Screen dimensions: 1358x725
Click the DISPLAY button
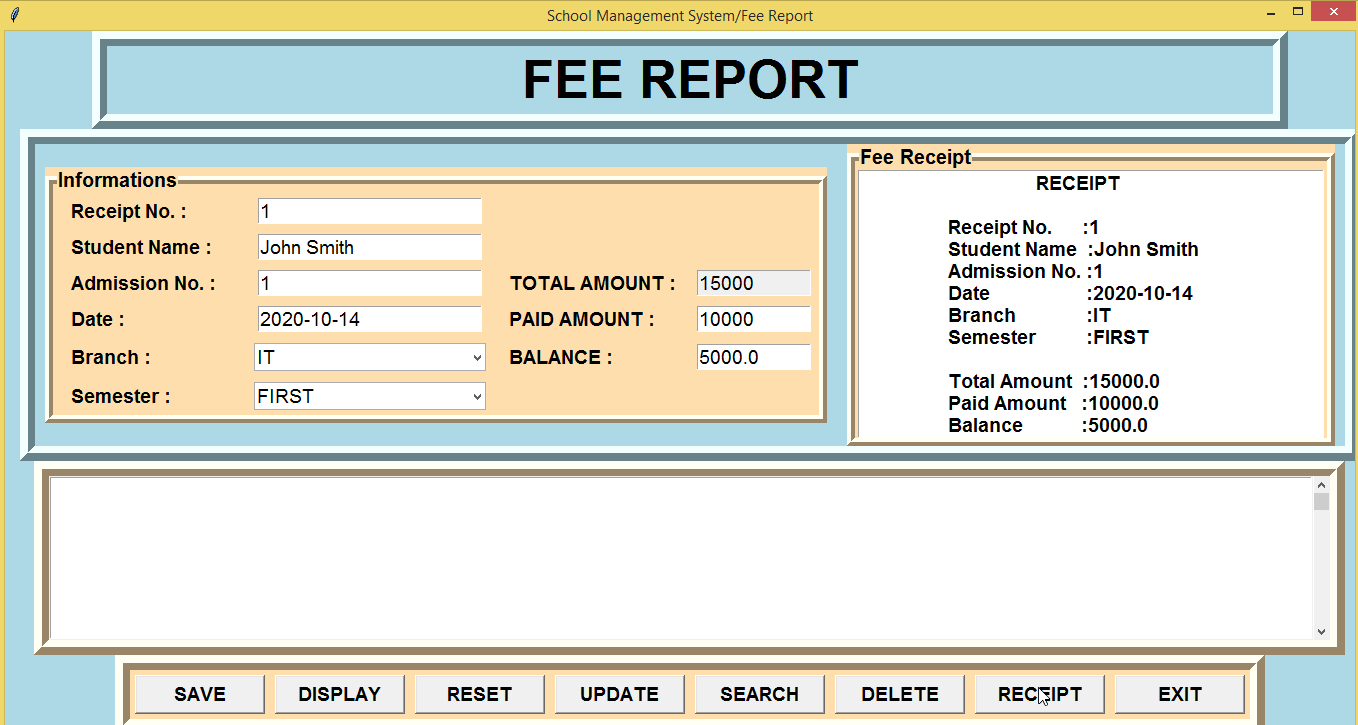tap(339, 693)
